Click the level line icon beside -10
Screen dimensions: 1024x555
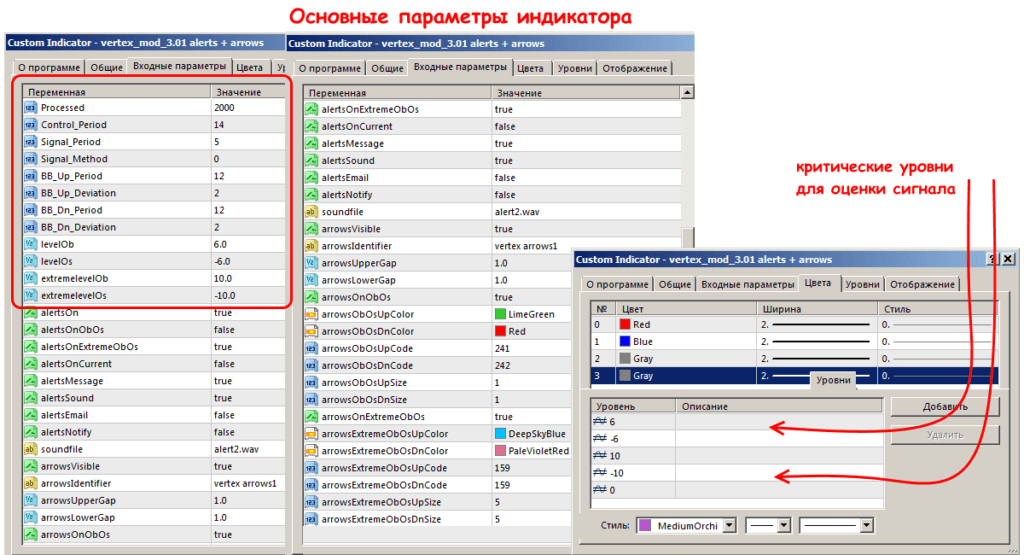[600, 472]
